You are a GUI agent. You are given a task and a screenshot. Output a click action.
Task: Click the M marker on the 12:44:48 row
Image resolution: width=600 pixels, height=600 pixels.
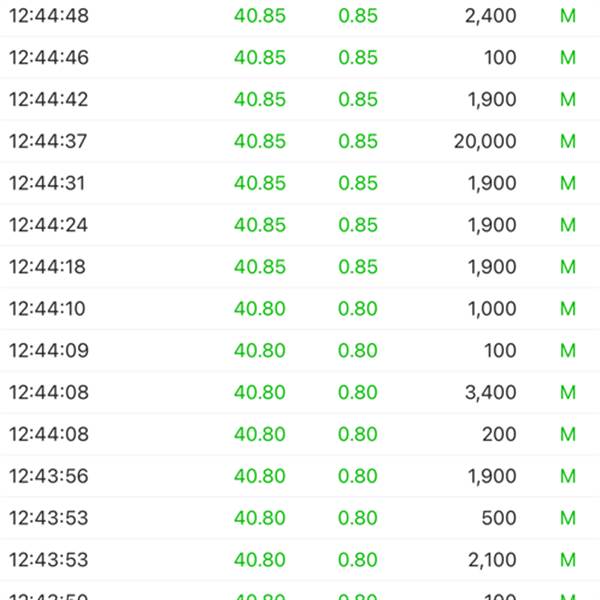[568, 16]
